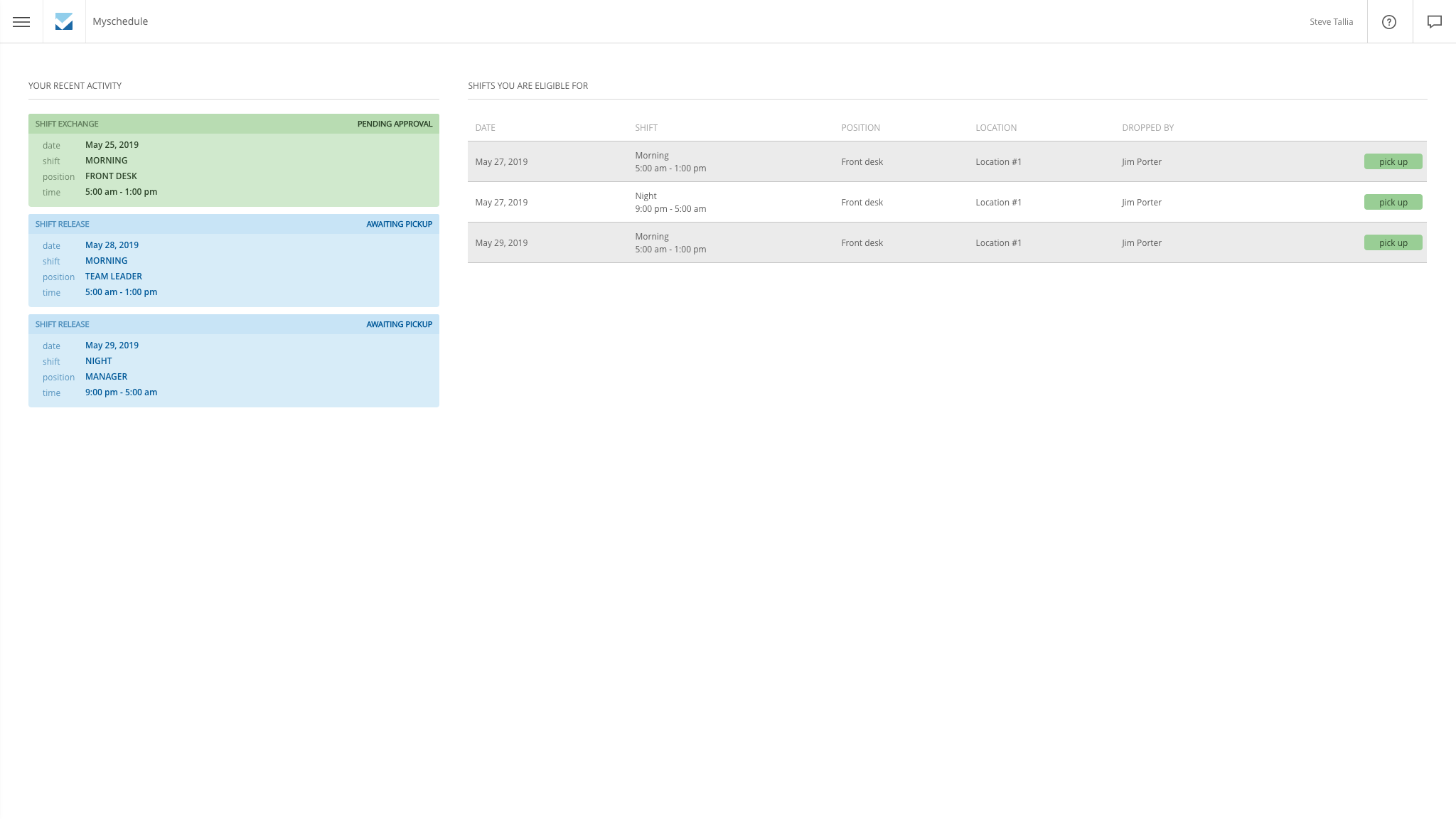Sort by the Dropped By column header
This screenshot has width=1456, height=819.
click(x=1147, y=128)
